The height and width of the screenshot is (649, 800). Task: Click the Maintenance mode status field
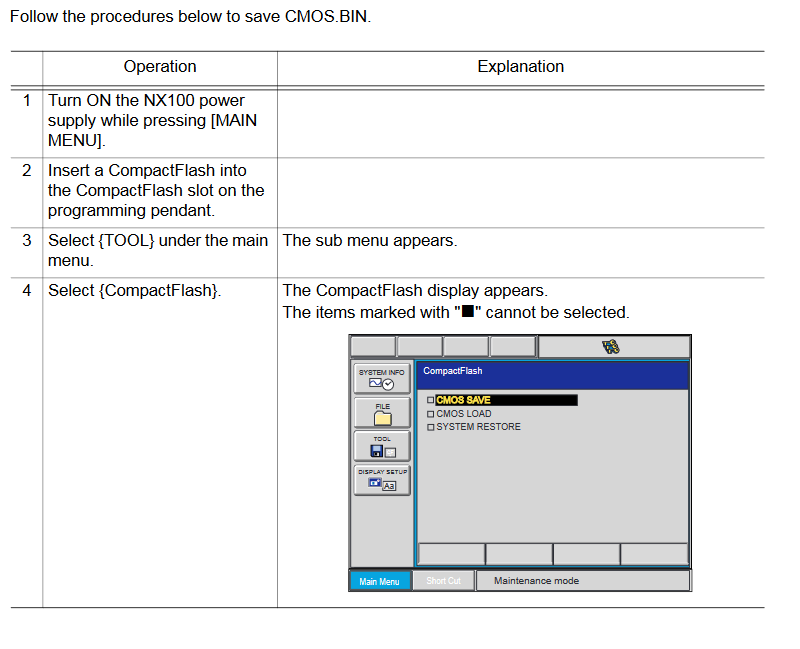coord(583,581)
